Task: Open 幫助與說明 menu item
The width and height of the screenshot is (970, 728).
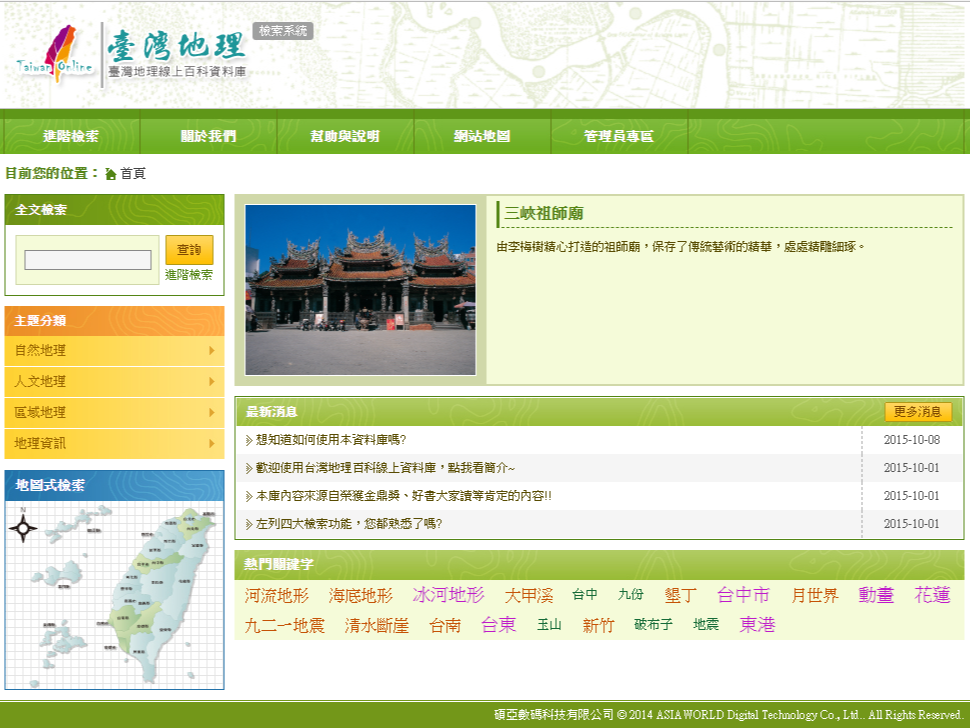Action: tap(345, 136)
